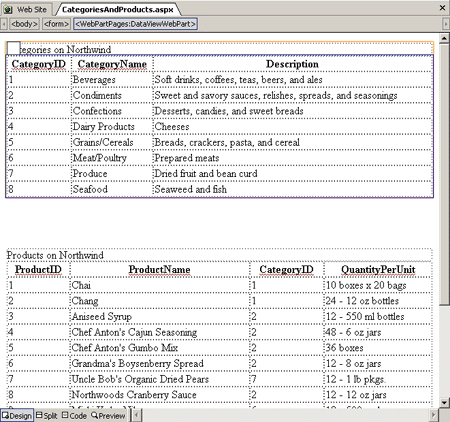Select the Beverages category cell

[112, 80]
